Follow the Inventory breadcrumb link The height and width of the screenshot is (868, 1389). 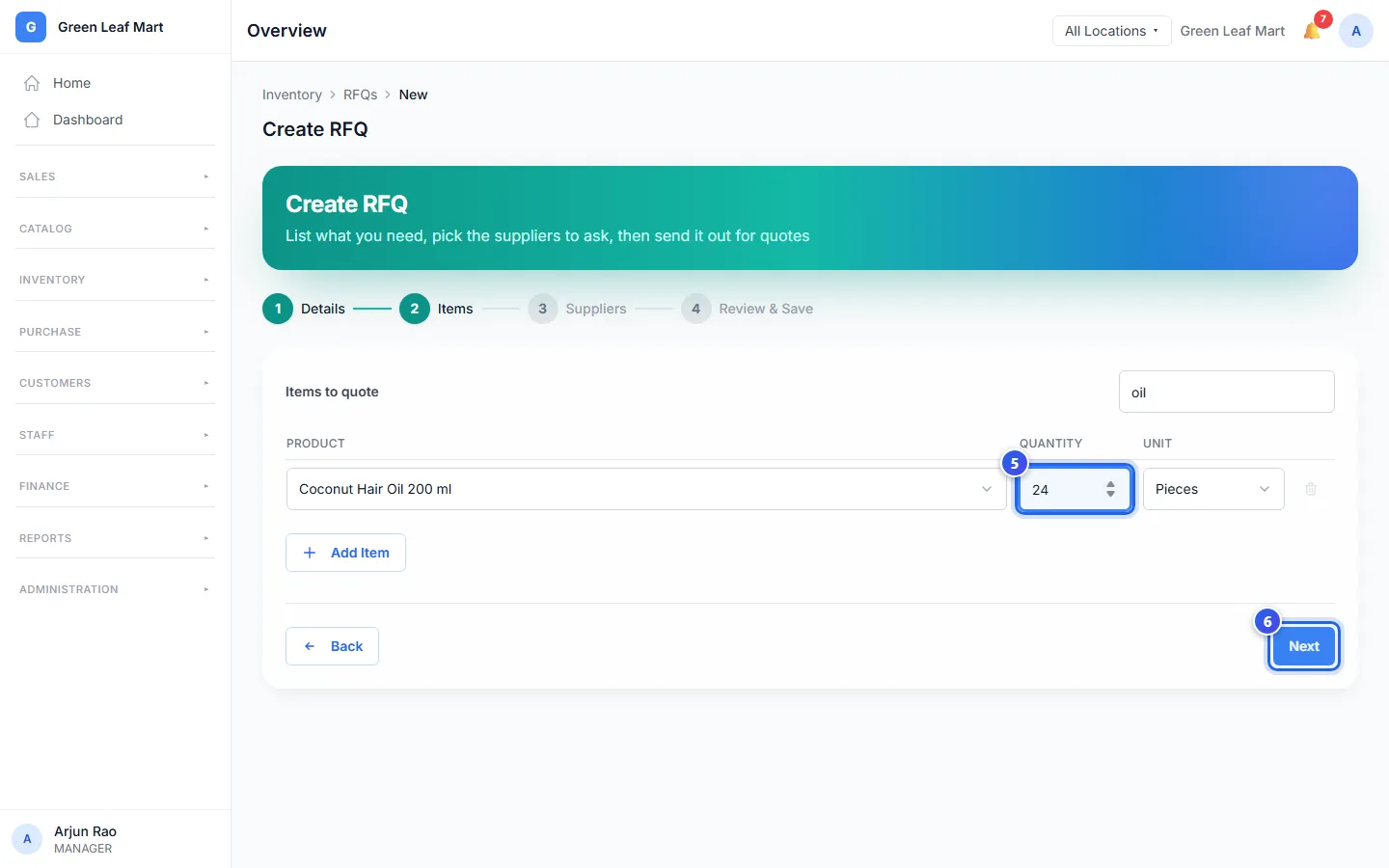coord(292,95)
